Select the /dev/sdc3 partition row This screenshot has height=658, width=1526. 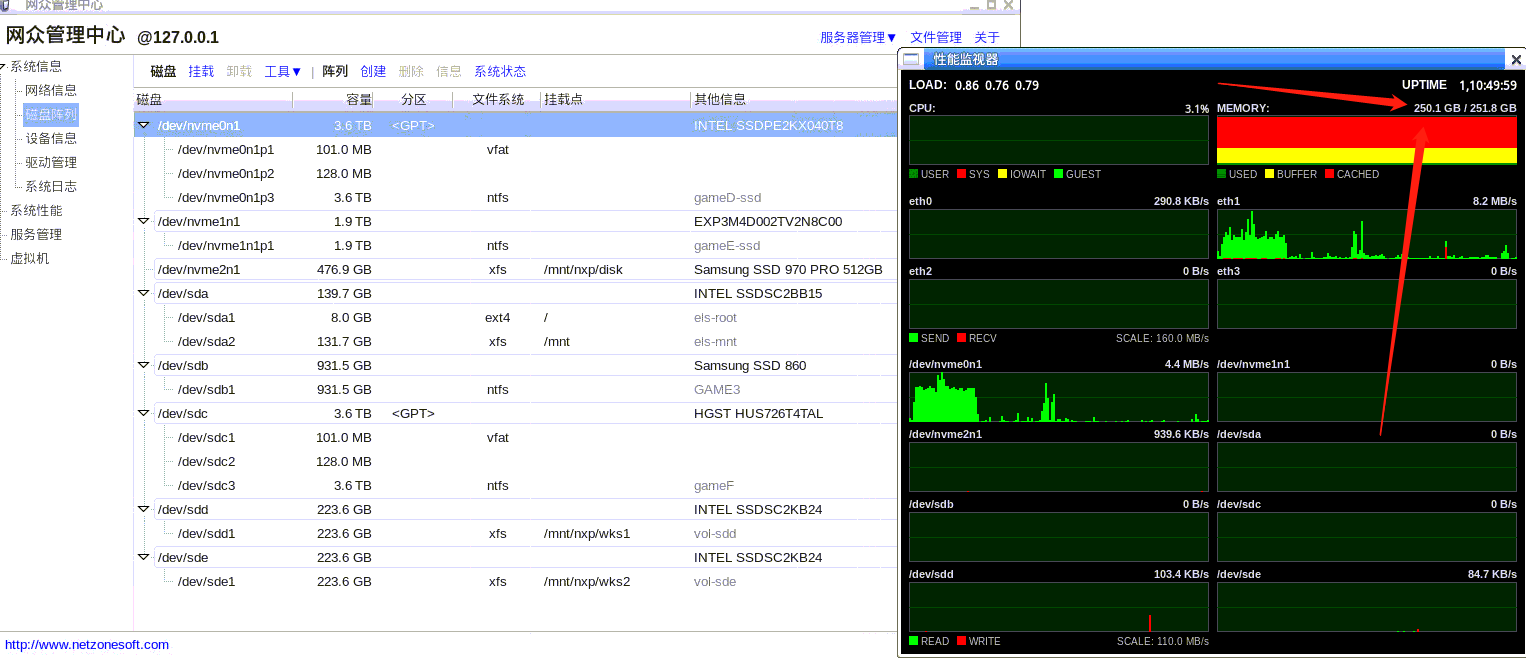click(516, 486)
